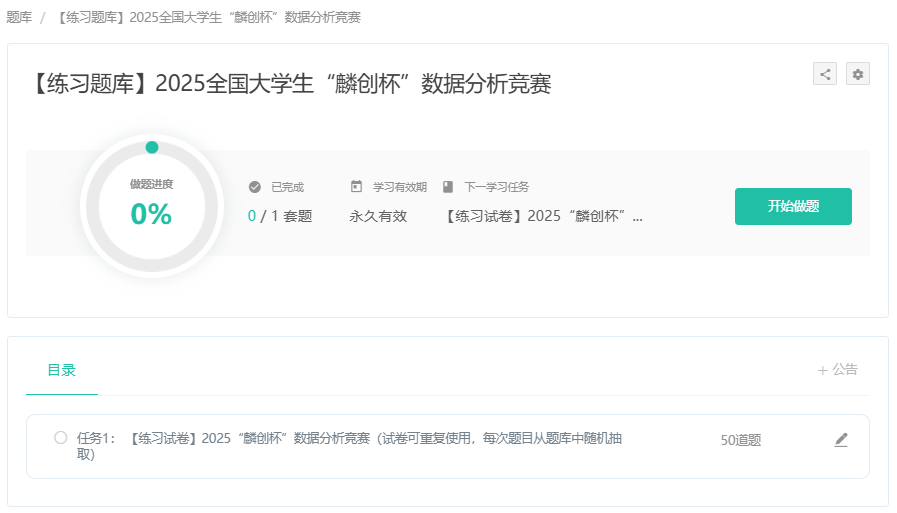Viewport: 897px width, 513px height.
Task: Select the radio circle for 任务1
Action: pos(61,438)
